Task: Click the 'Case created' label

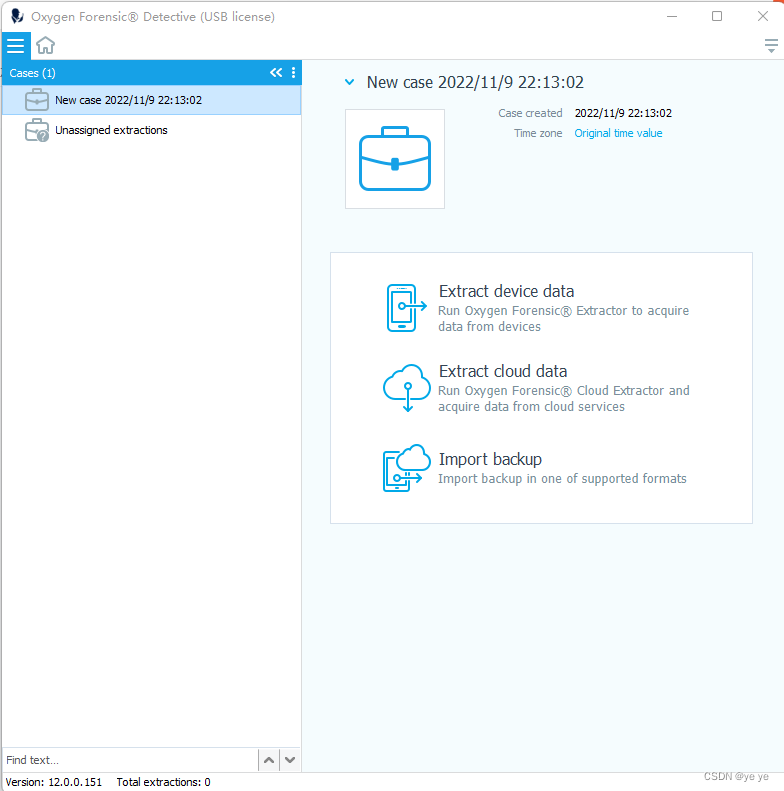Action: coord(530,113)
